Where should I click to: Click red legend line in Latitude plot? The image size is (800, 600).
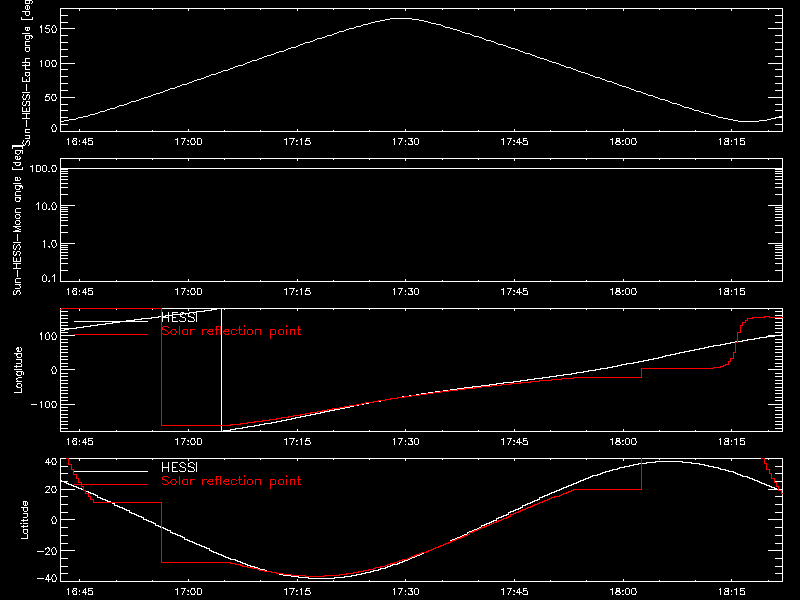click(111, 485)
